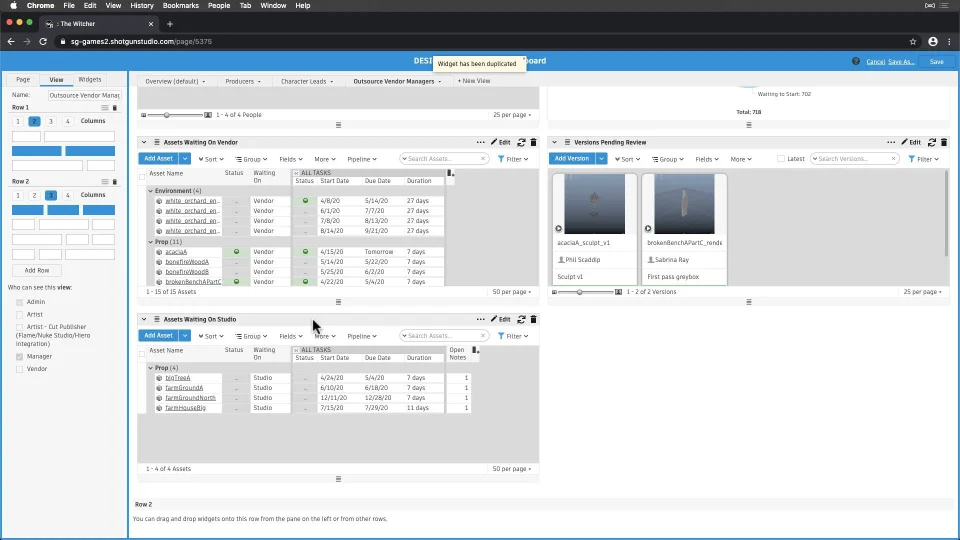Refresh the Versions Pending Review widget
This screenshot has width=960, height=540.
(x=932, y=143)
